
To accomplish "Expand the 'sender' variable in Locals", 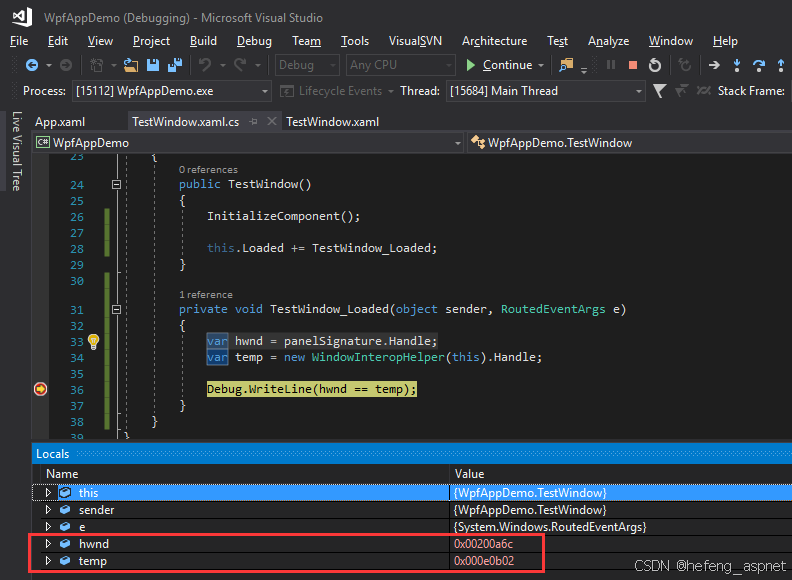I will click(x=48, y=510).
